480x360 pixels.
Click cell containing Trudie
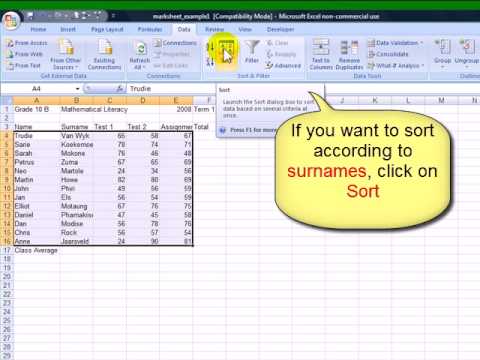[36, 136]
